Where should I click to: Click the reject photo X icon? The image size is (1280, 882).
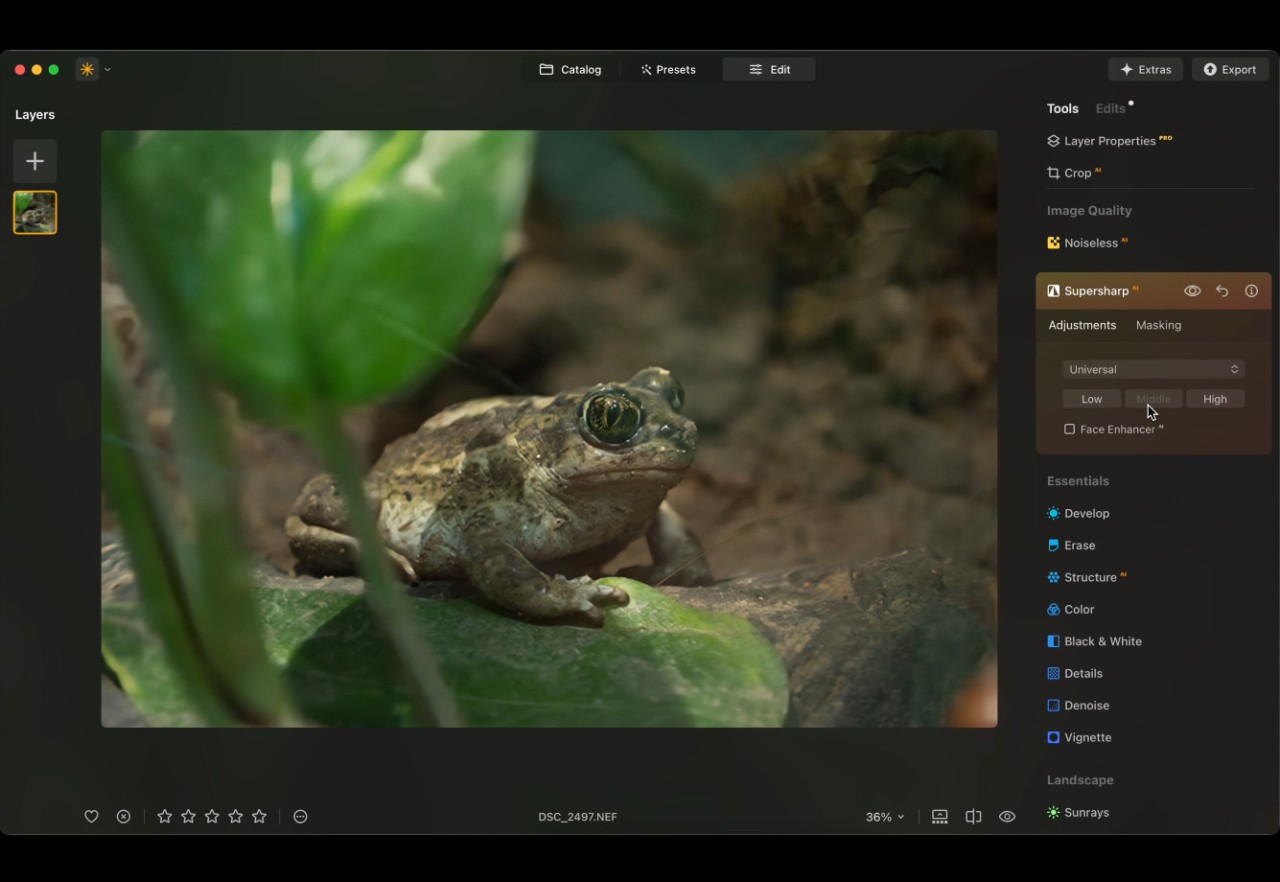[x=123, y=816]
